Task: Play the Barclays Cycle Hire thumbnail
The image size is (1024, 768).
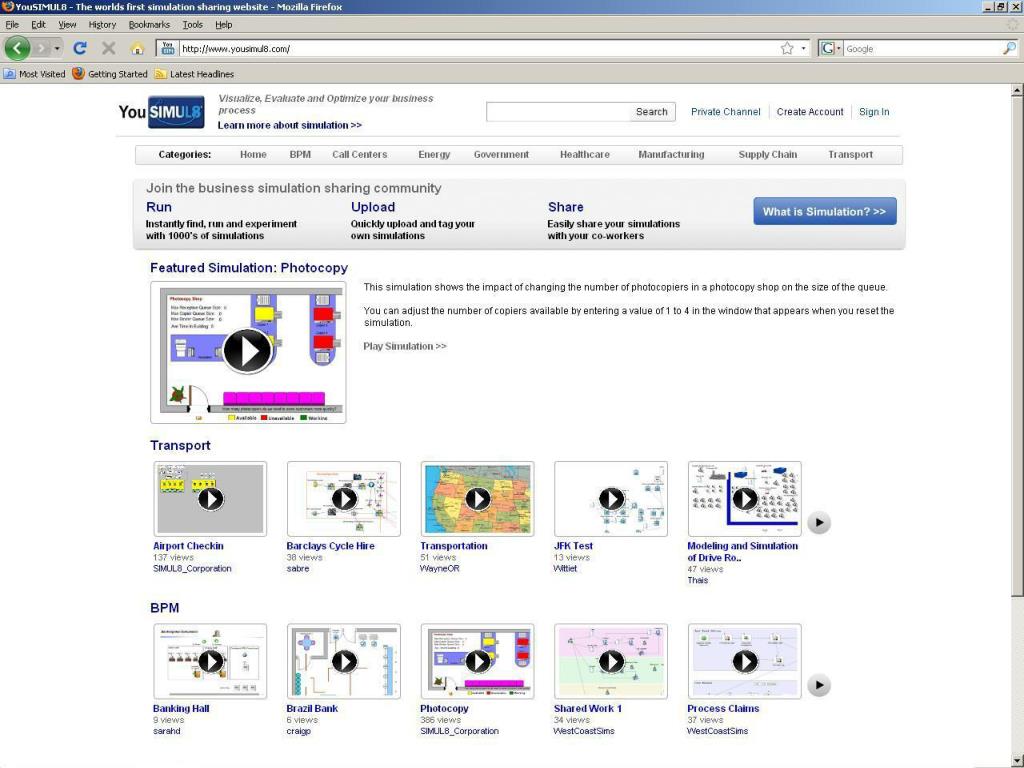Action: pos(344,499)
